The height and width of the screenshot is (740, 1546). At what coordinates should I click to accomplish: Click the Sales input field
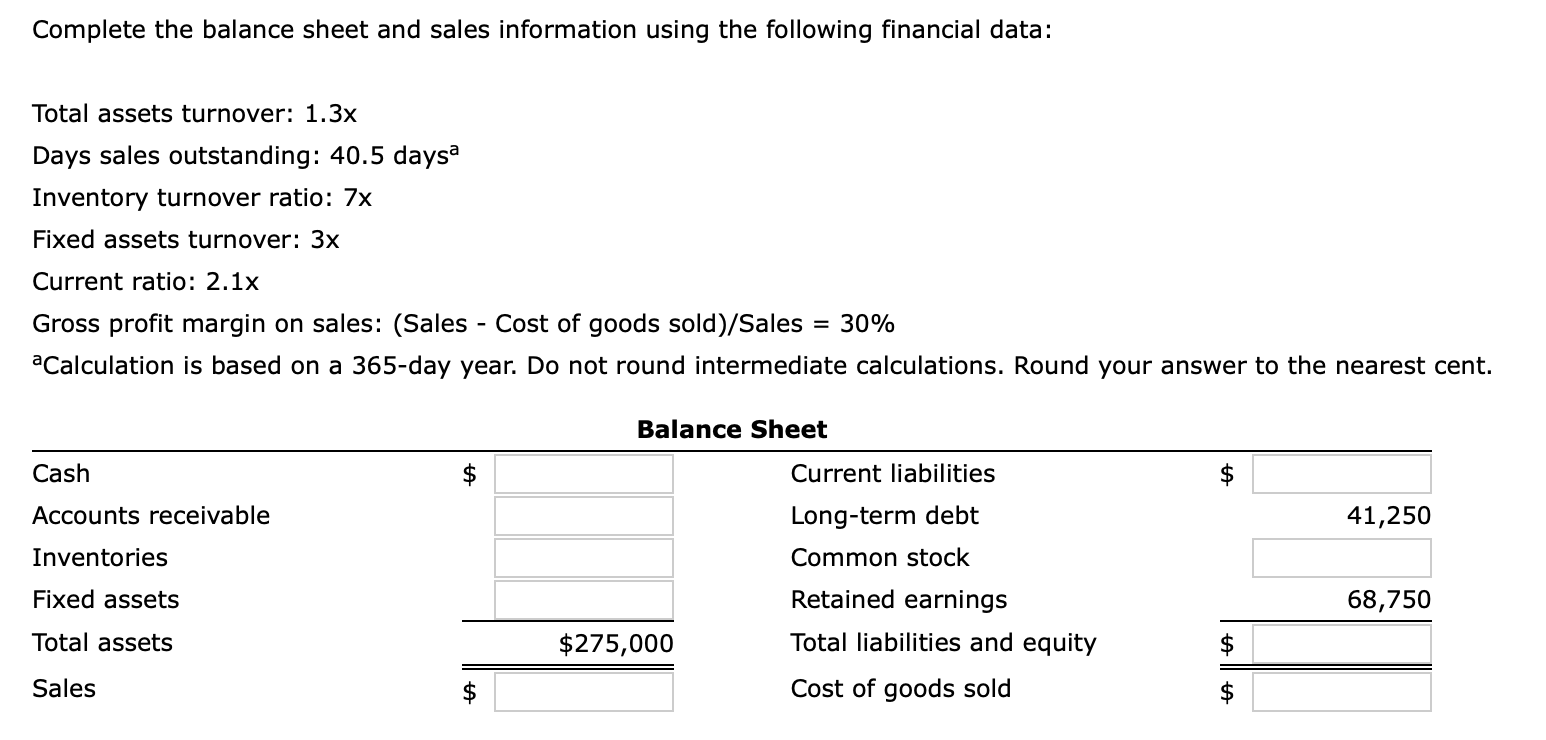(x=583, y=690)
